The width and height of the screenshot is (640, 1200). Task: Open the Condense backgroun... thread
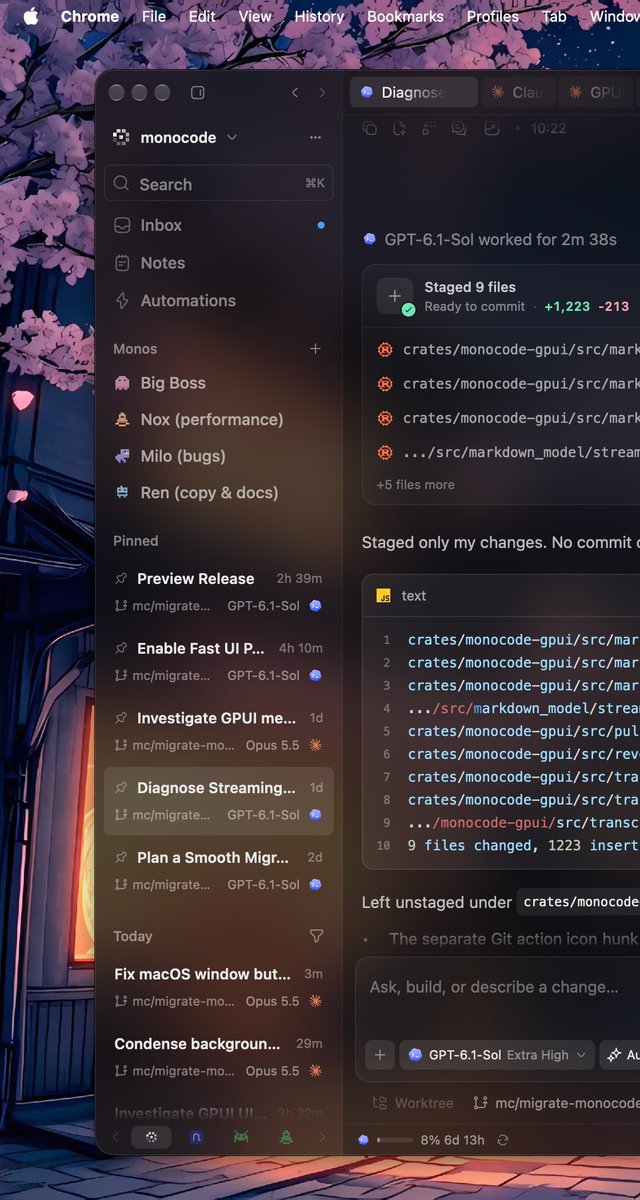coord(218,1057)
